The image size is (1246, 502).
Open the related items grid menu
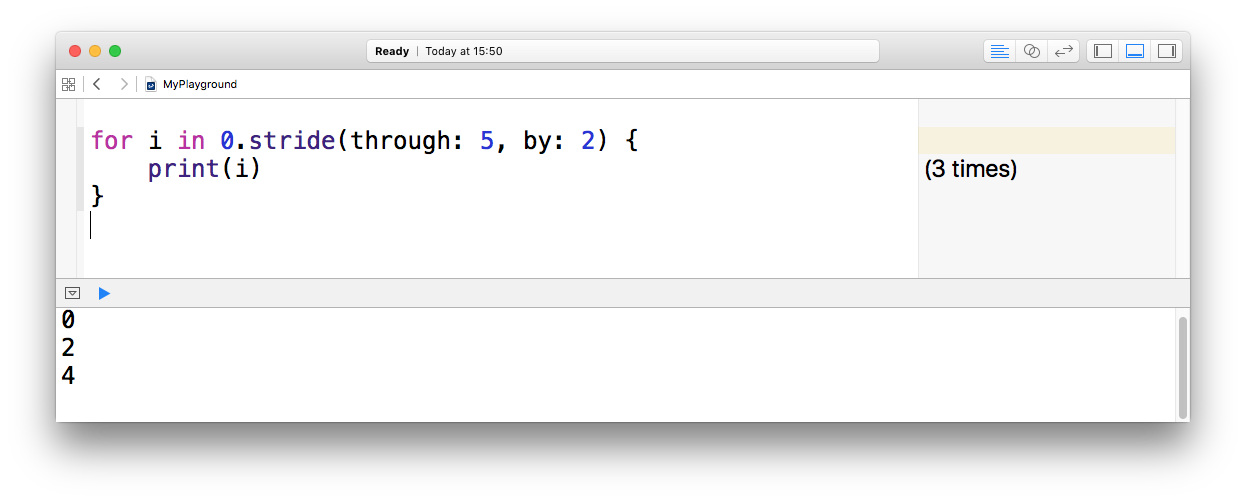click(x=68, y=84)
